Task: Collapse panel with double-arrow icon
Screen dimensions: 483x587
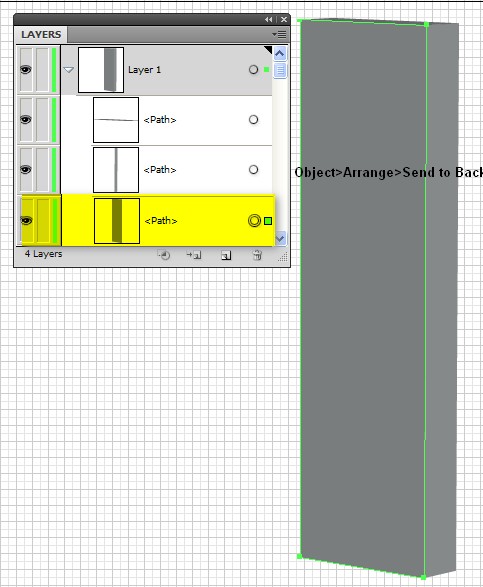Action: click(x=268, y=19)
